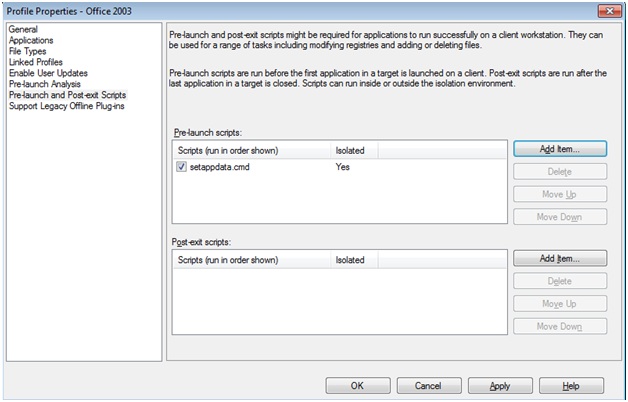
Task: Choose Pre-launch and Post-exit Scripts item
Action: point(69,95)
